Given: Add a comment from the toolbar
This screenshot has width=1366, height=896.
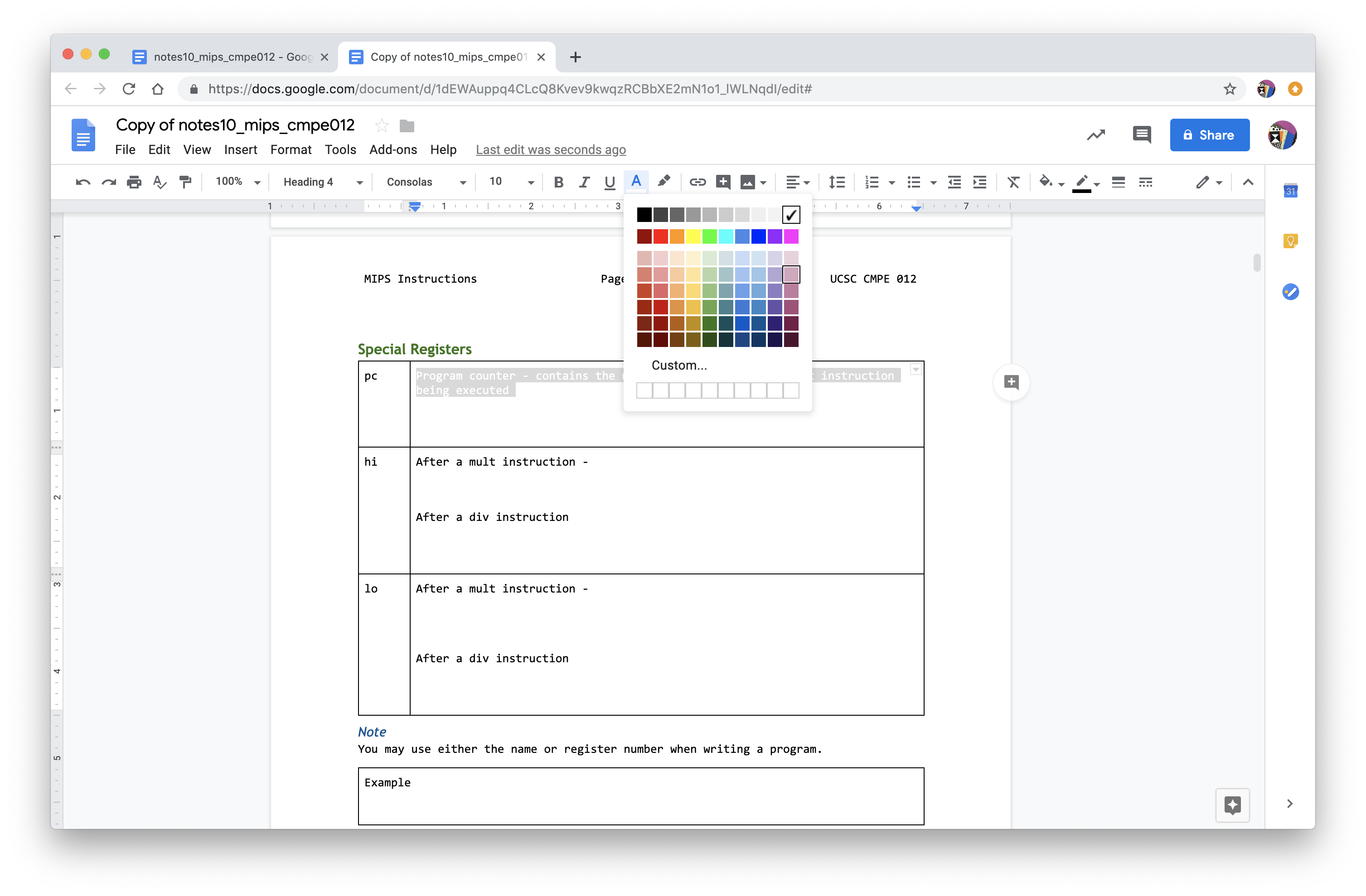Looking at the screenshot, I should (x=722, y=182).
